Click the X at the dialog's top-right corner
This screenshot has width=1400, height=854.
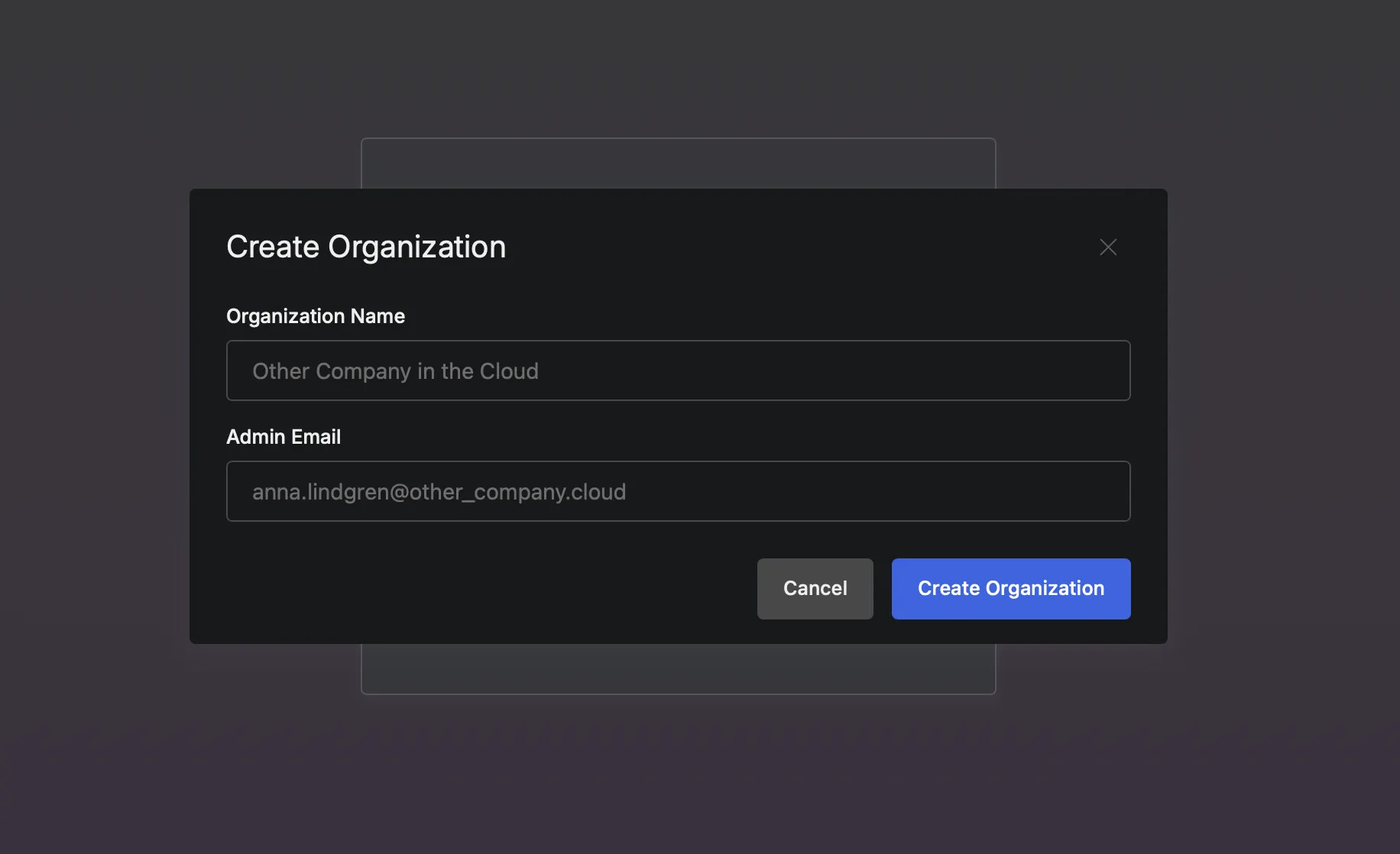pos(1108,247)
